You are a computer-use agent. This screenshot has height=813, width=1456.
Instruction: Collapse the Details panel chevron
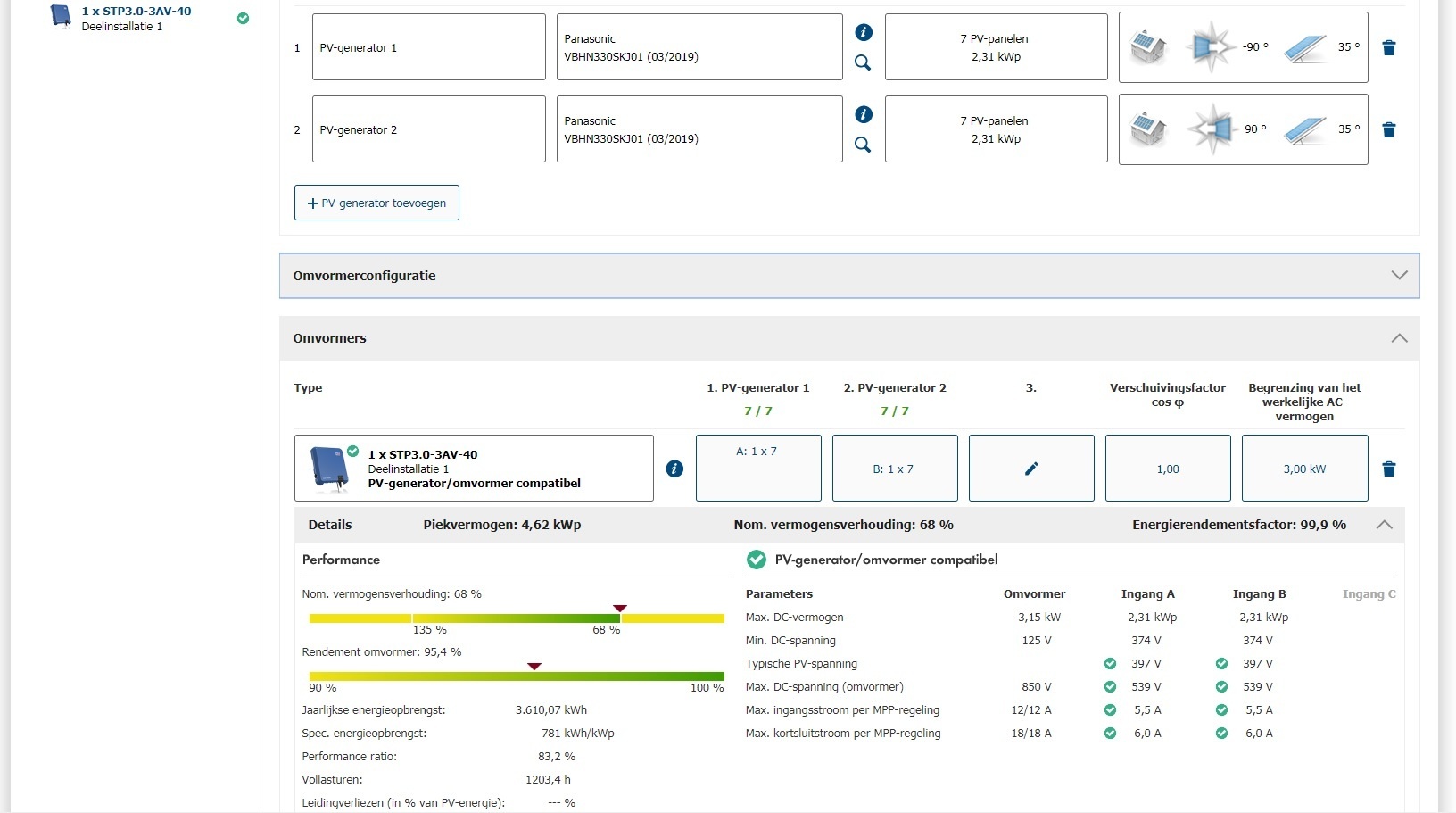click(1384, 525)
